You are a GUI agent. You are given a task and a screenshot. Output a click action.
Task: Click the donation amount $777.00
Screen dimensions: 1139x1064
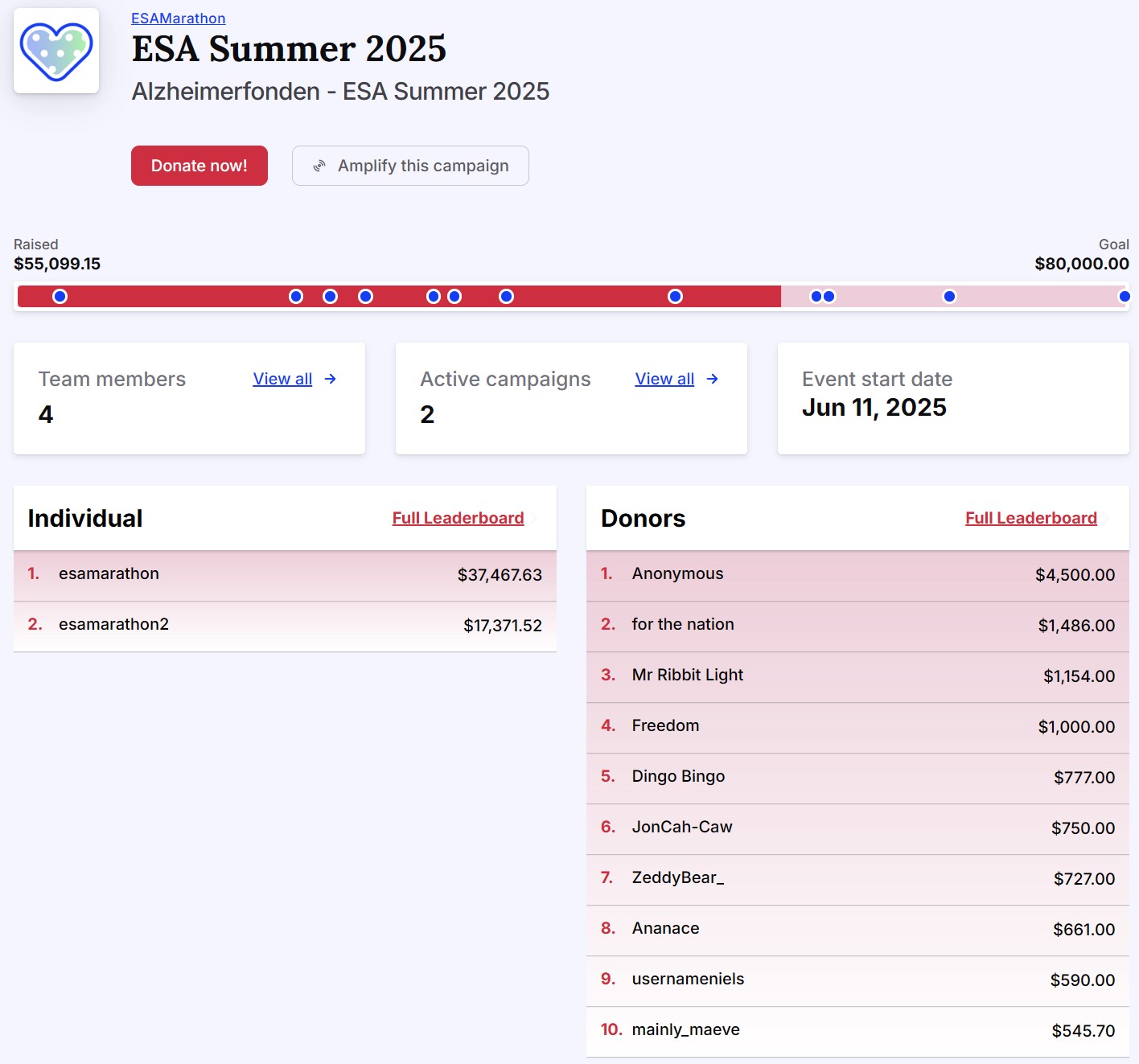[x=1084, y=778]
